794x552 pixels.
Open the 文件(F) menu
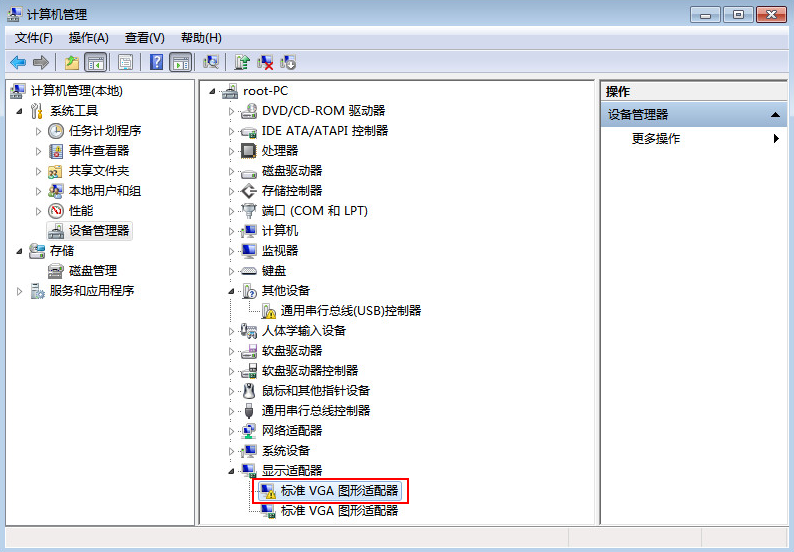pyautogui.click(x=33, y=38)
